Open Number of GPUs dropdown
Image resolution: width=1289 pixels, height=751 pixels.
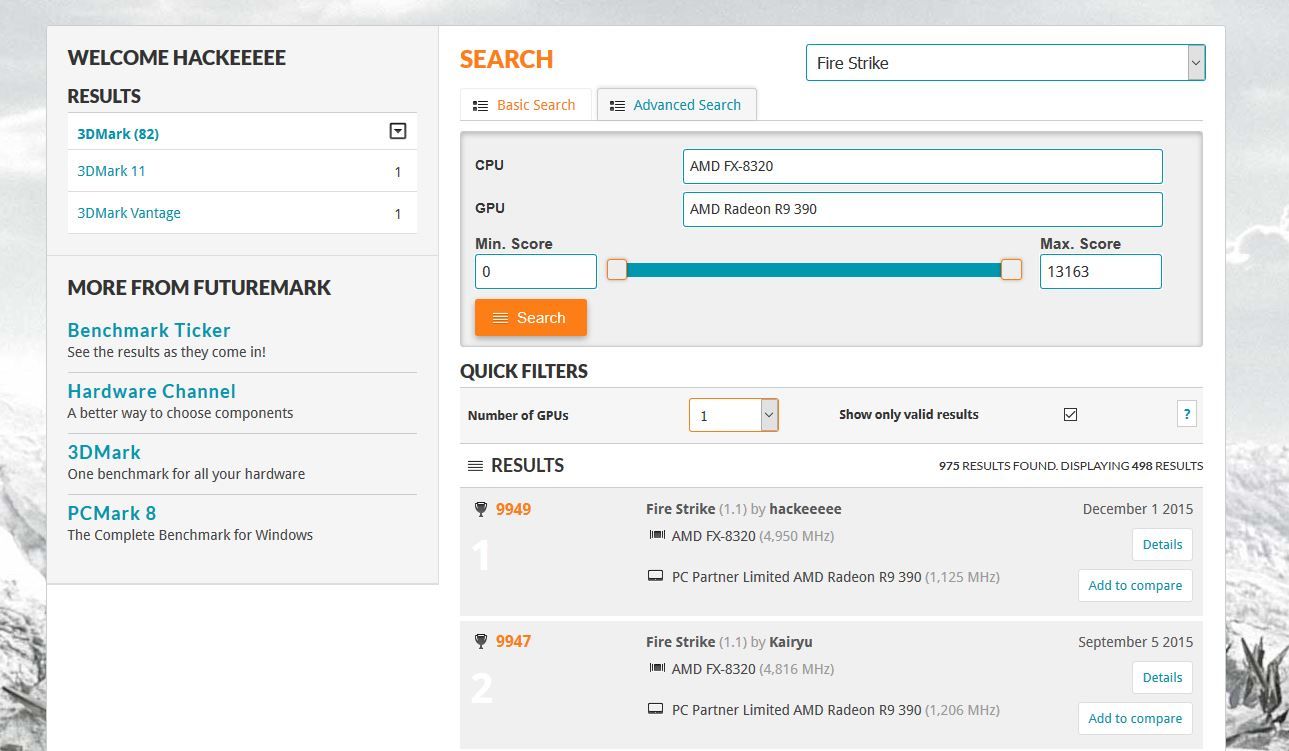click(x=733, y=415)
